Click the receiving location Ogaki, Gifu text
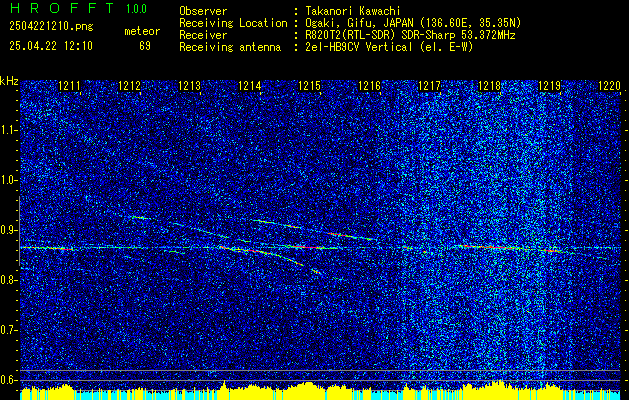 tap(414, 23)
